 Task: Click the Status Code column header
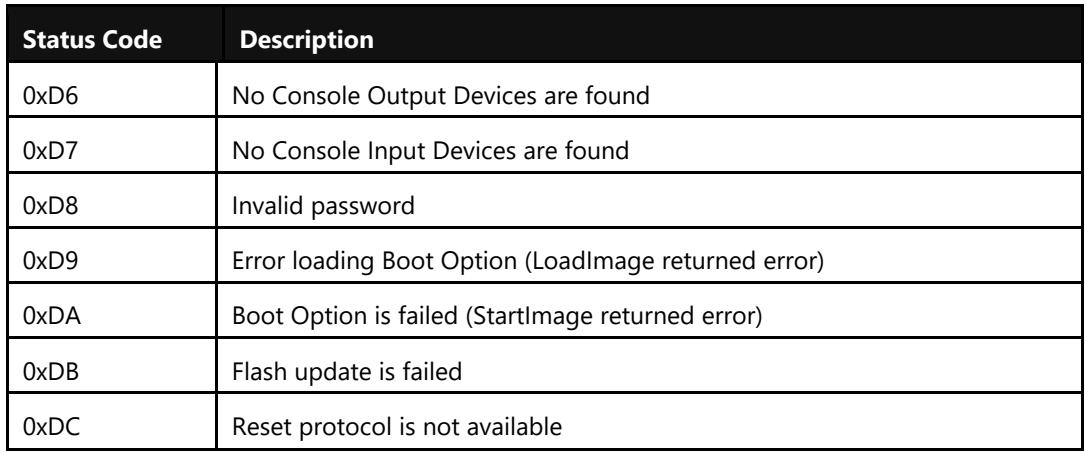pos(93,39)
